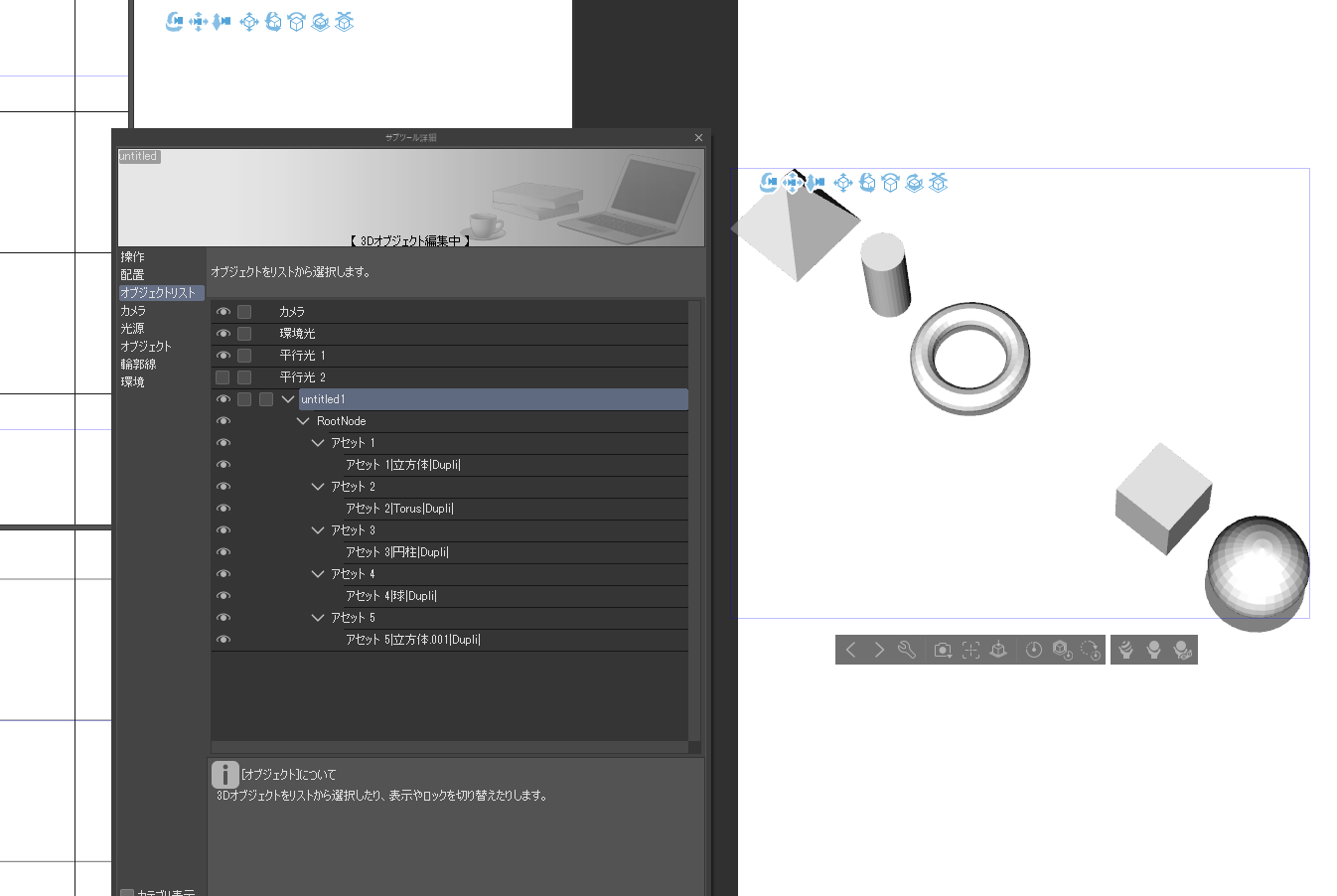
Task: Open camera angle preset icon in launcher
Action: 943,650
